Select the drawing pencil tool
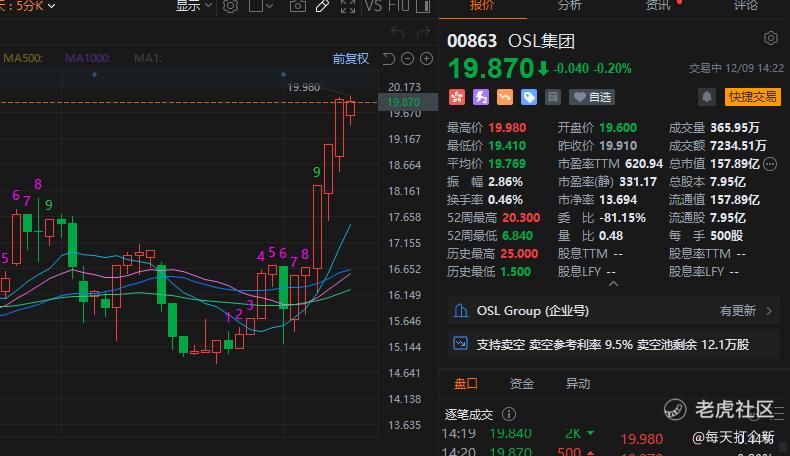The height and width of the screenshot is (456, 790). click(x=322, y=6)
